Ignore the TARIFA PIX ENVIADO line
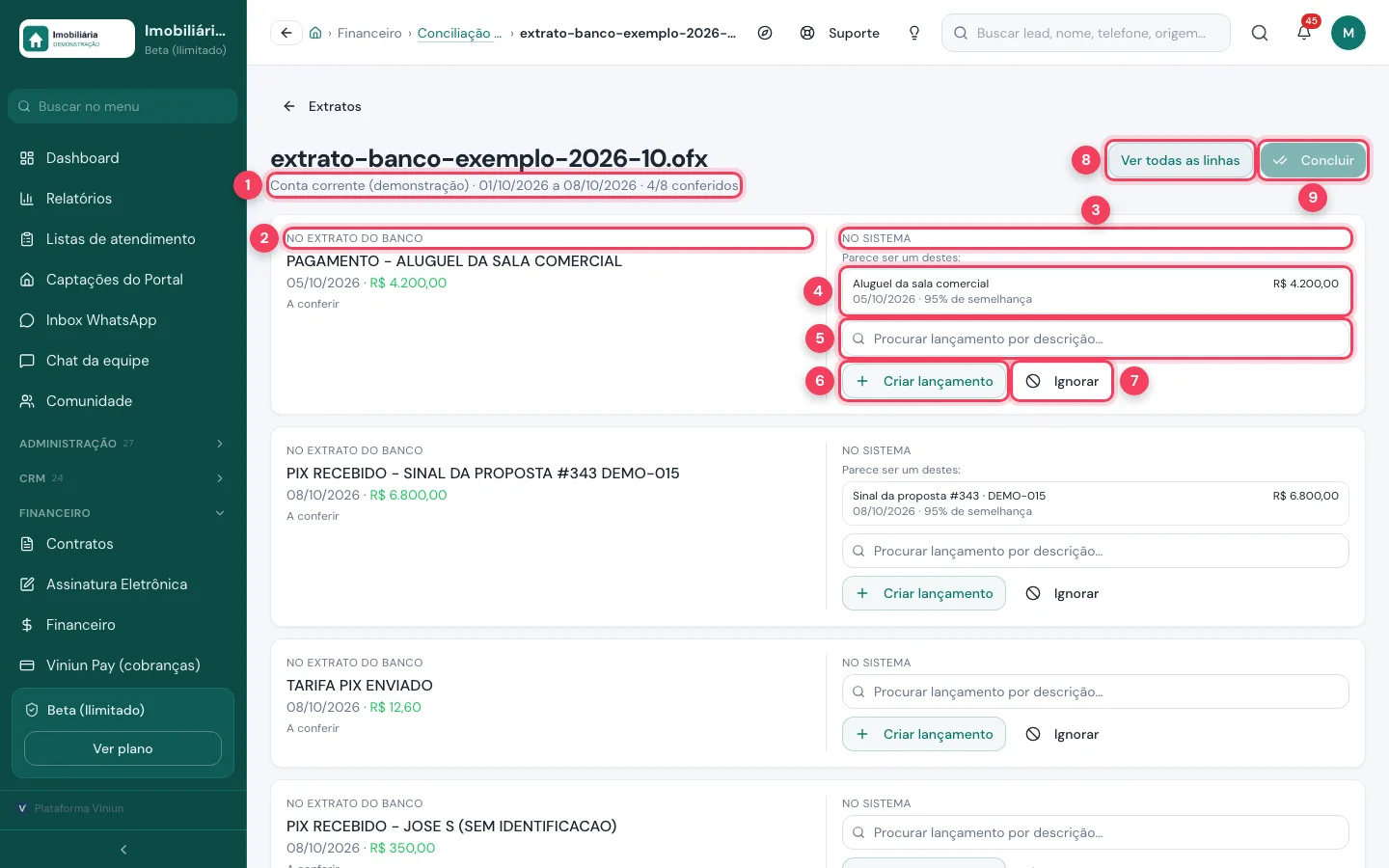1389x868 pixels. coord(1062,734)
